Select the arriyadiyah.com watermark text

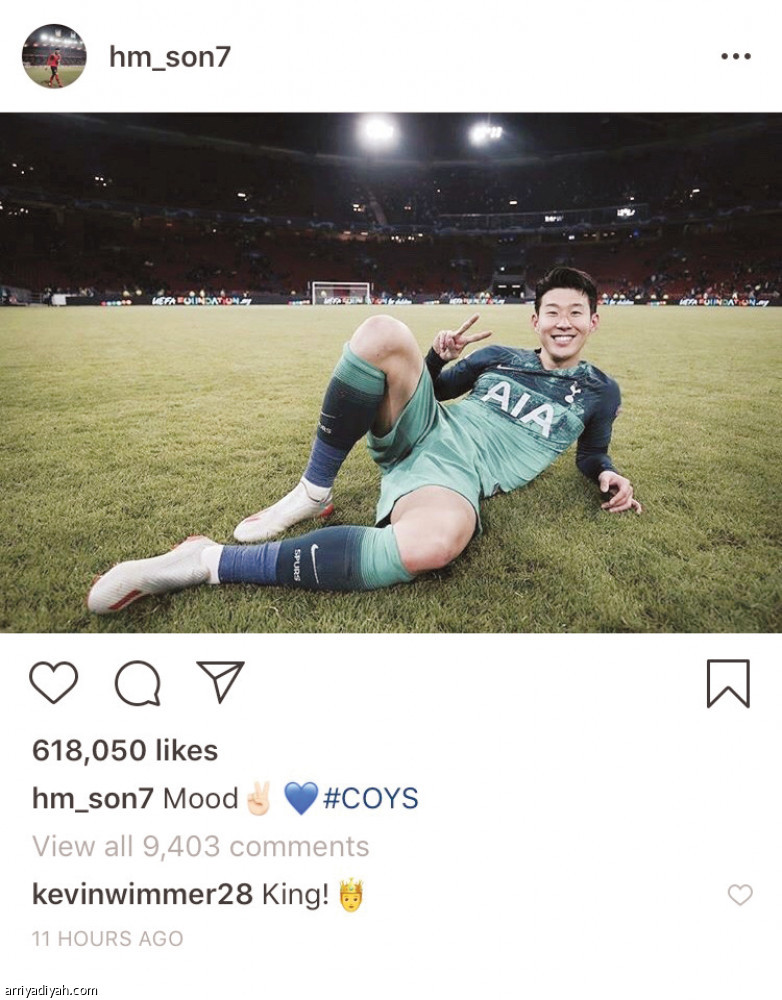[x=50, y=990]
